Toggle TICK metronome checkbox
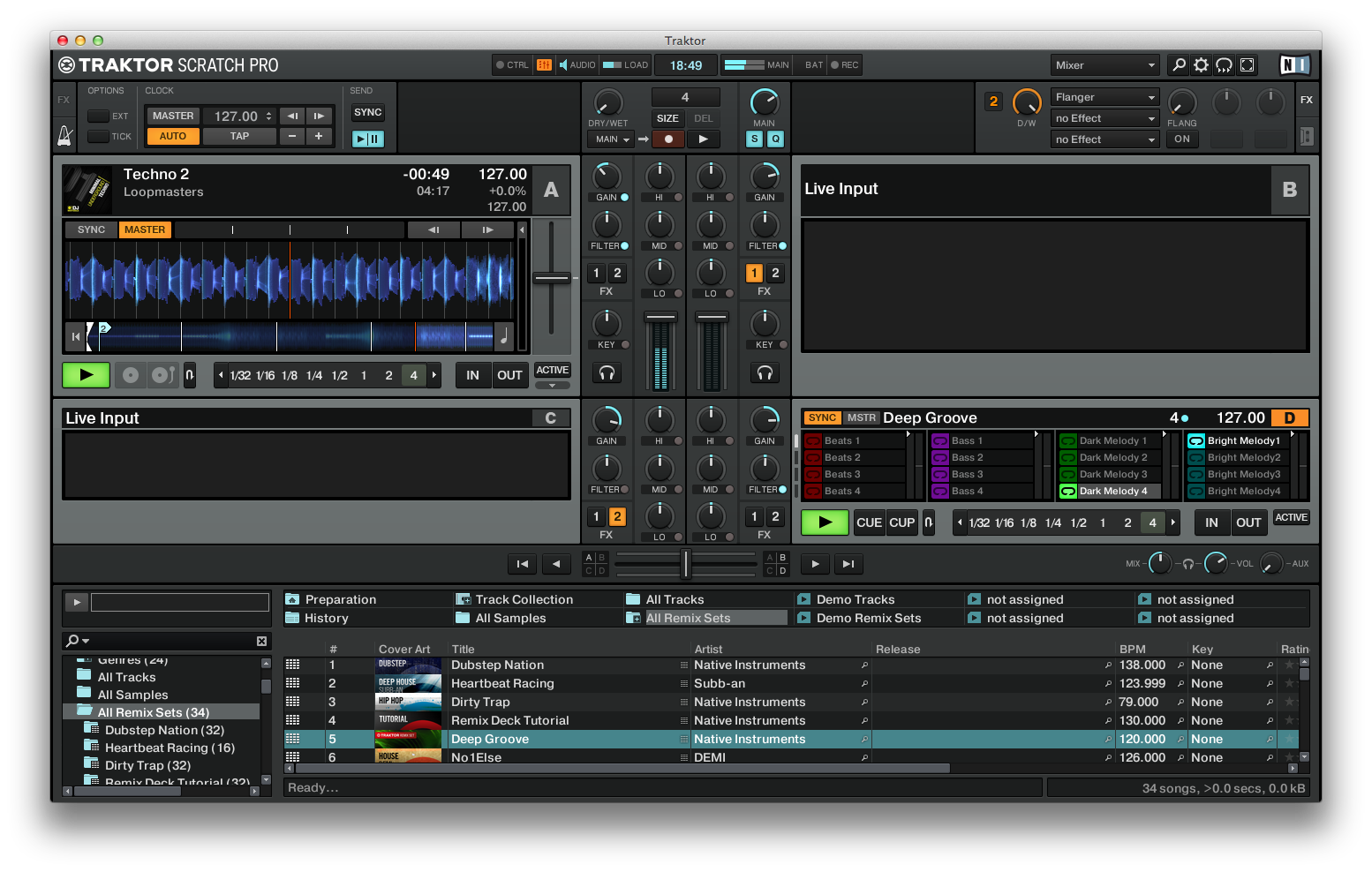Viewport: 1372px width, 872px height. pyautogui.click(x=98, y=136)
